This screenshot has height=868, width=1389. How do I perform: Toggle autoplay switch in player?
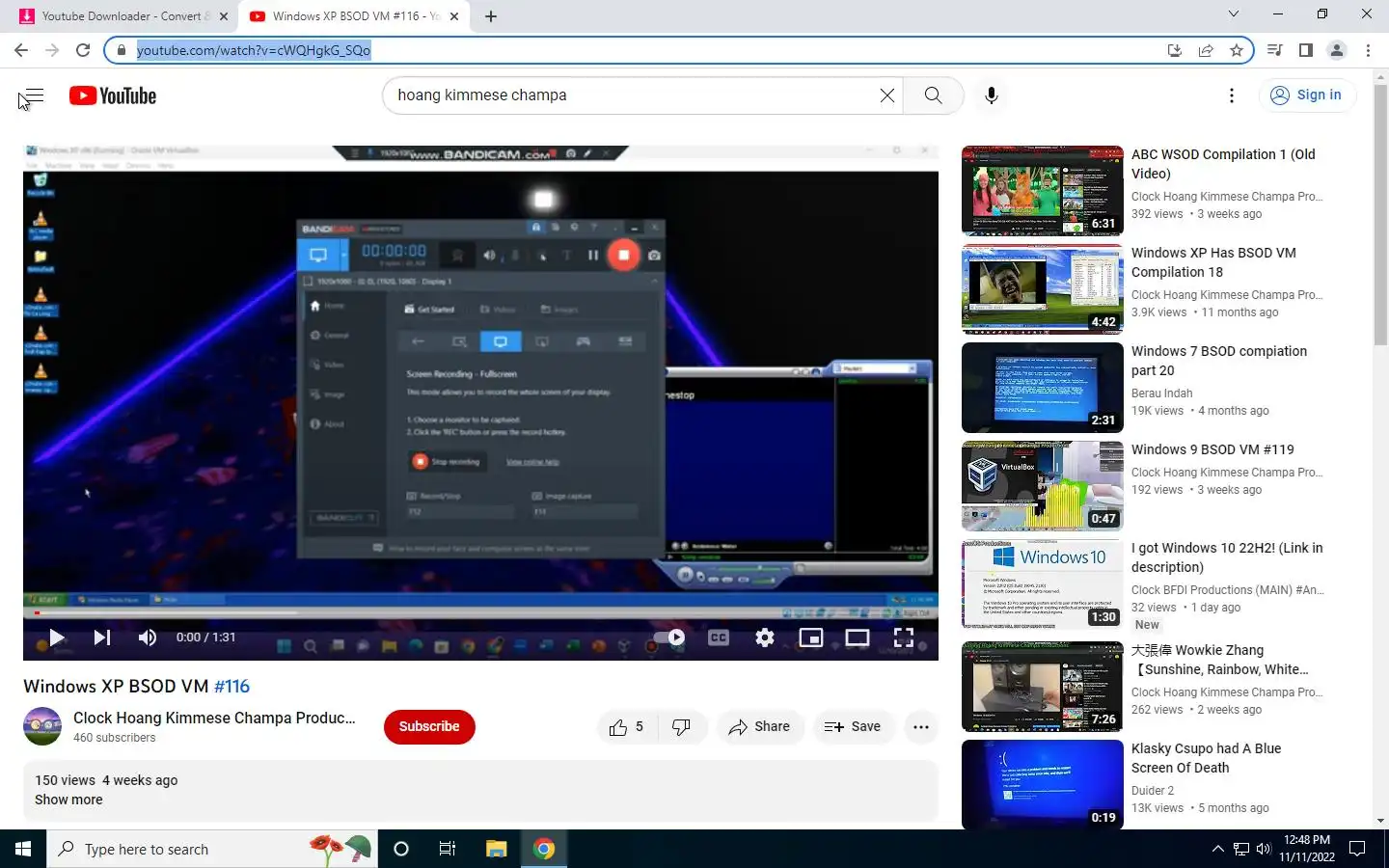tap(669, 637)
